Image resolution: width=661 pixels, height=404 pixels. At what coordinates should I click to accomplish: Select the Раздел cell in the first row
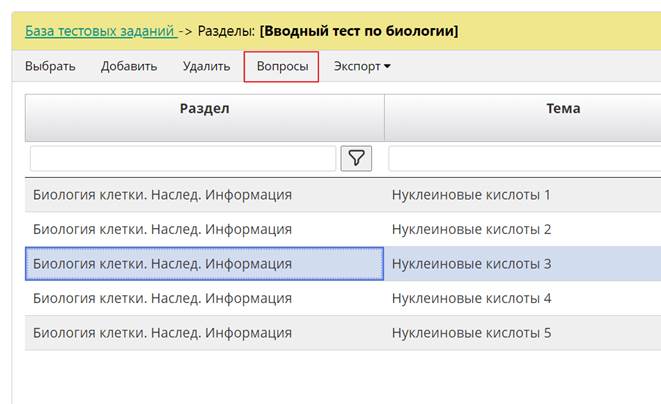click(x=204, y=195)
